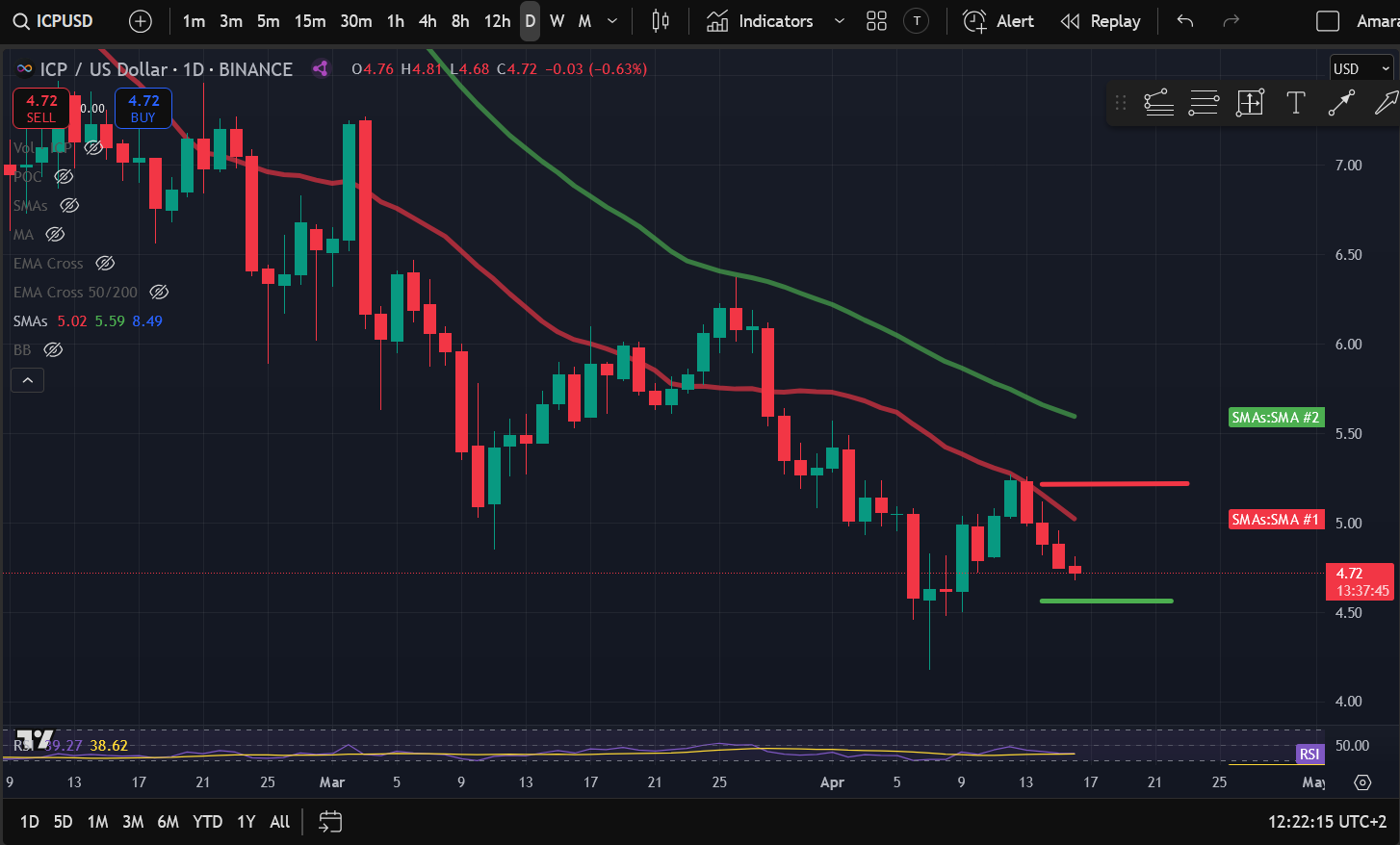1400x845 pixels.
Task: Expand the timeframe interval dropdown chevron
Action: pyautogui.click(x=612, y=21)
